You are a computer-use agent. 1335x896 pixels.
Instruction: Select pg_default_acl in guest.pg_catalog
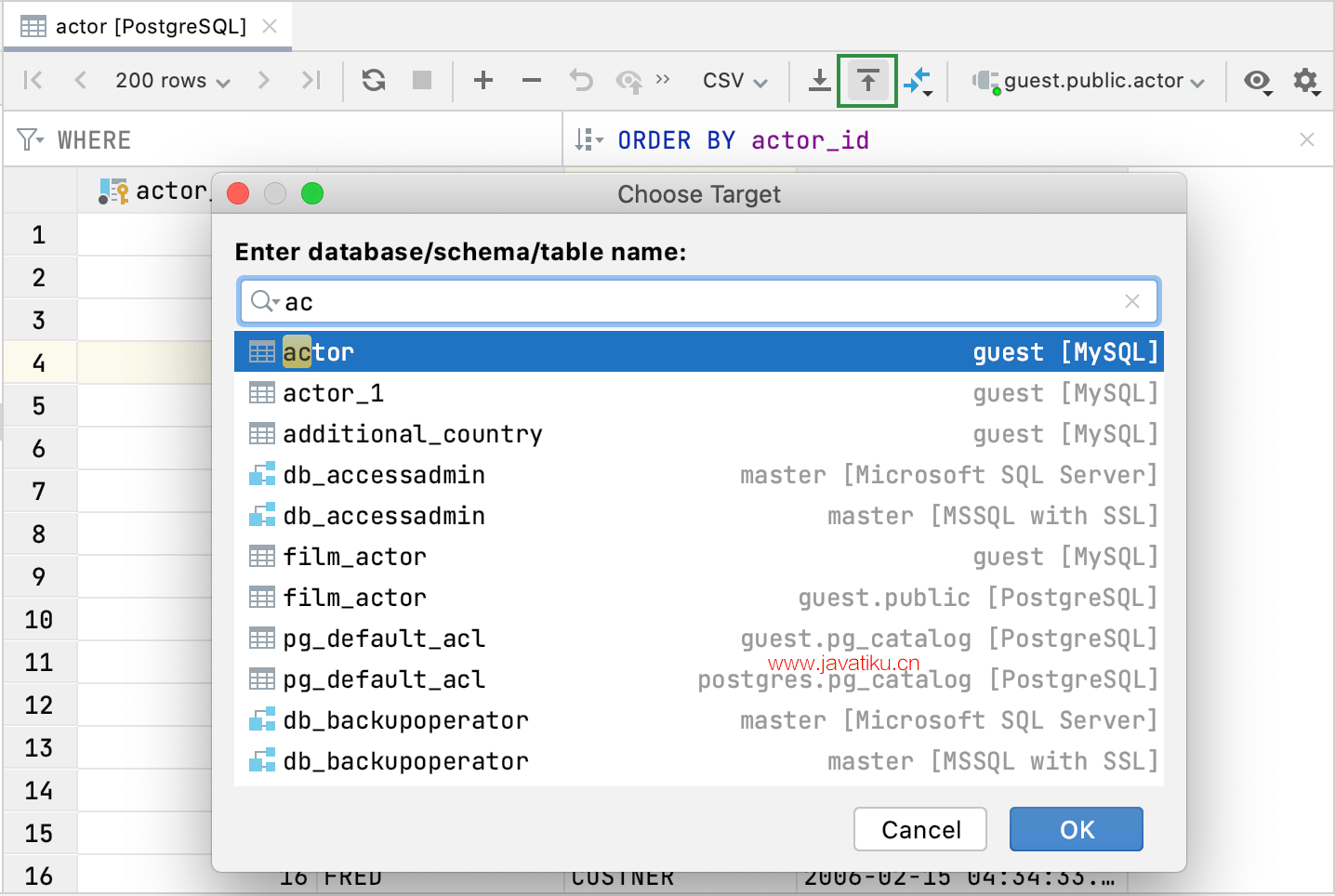[698, 639]
